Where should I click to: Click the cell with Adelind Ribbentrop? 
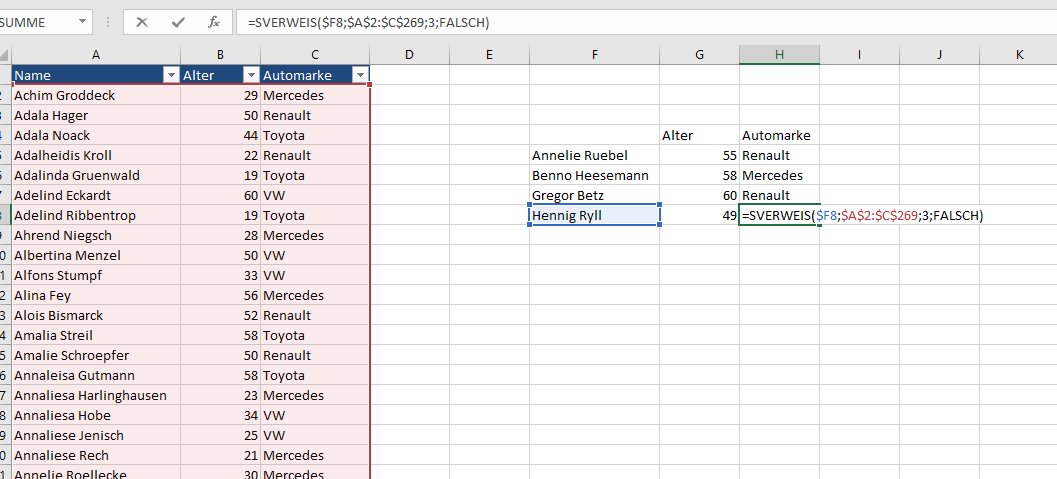[96, 215]
